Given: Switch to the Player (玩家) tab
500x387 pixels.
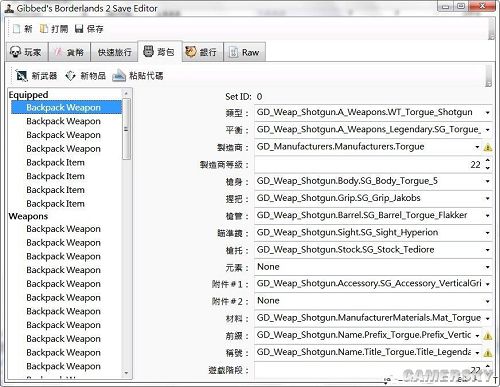Looking at the screenshot, I should click(x=27, y=52).
